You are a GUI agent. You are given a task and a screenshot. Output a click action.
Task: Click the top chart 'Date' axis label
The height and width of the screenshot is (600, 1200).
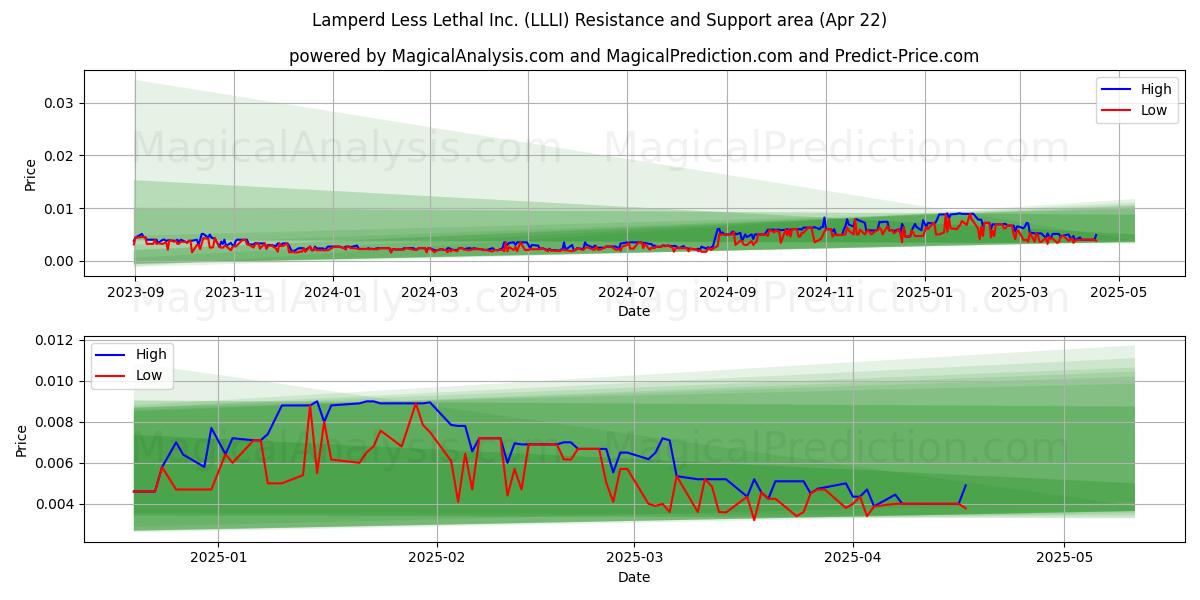pyautogui.click(x=634, y=311)
